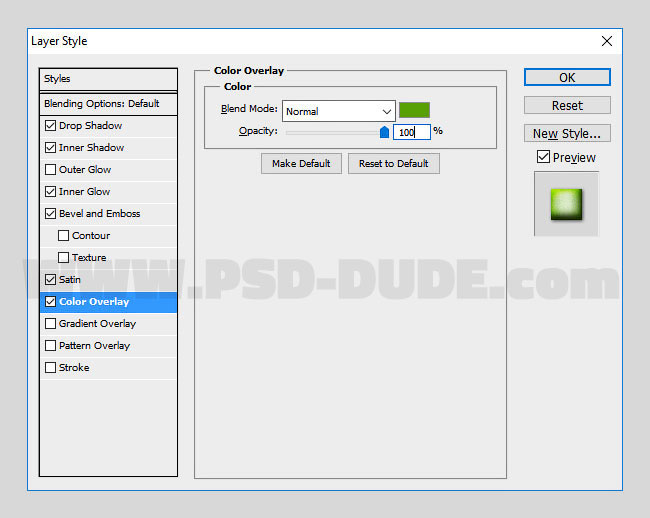Confirm with the OK button
This screenshot has width=650, height=518.
point(567,77)
